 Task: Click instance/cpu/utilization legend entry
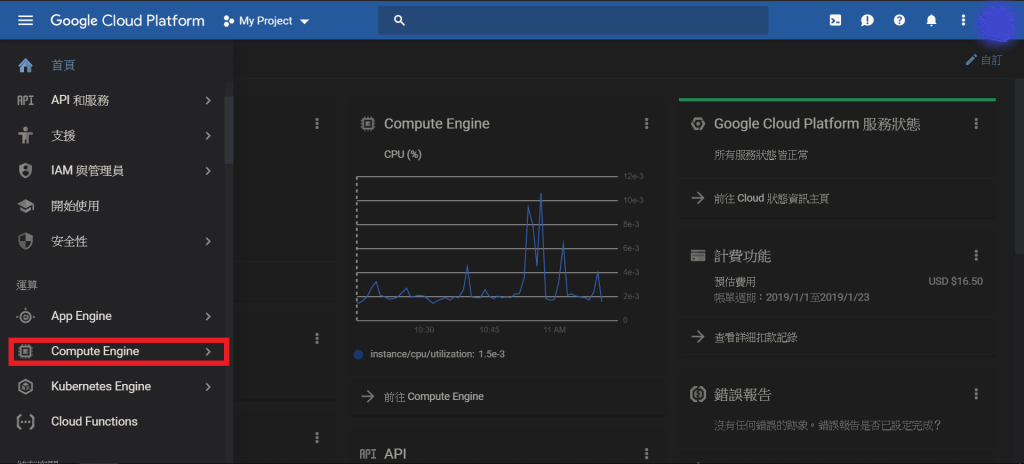429,354
